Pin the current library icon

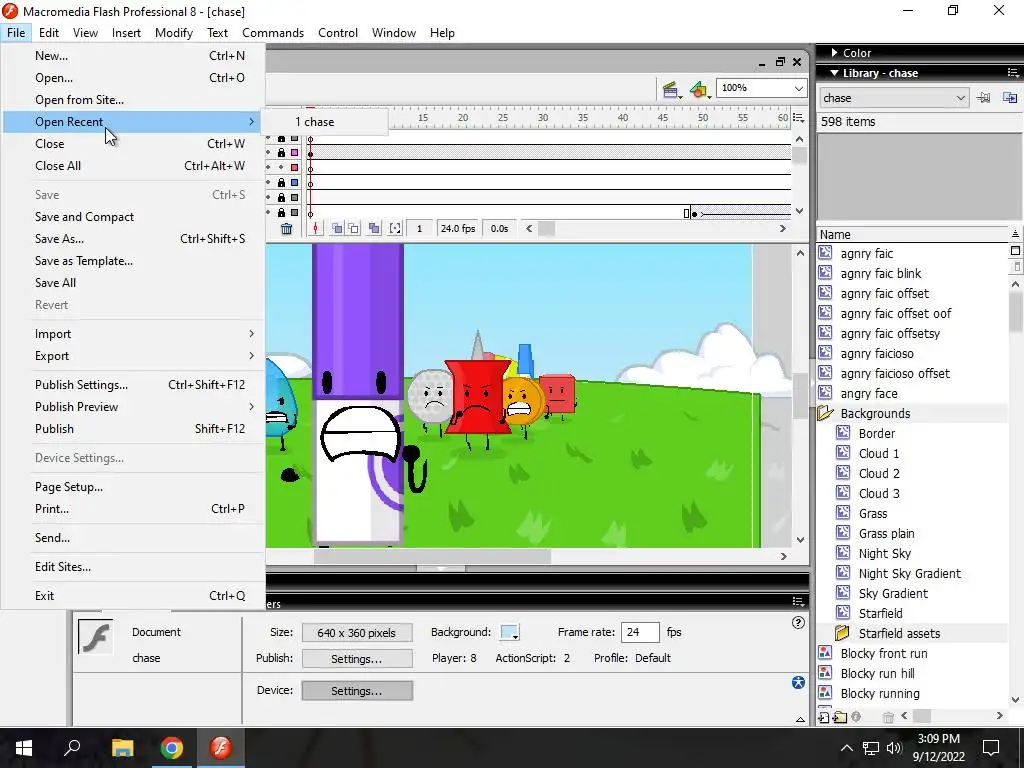point(984,98)
